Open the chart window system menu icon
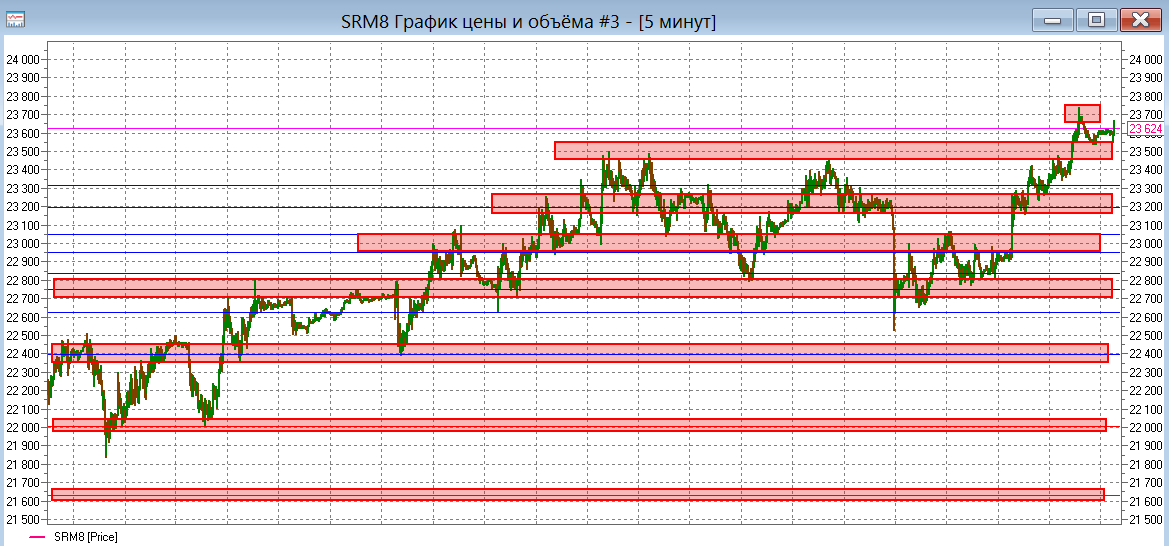Viewport: 1169px width, 546px height. tap(15, 19)
